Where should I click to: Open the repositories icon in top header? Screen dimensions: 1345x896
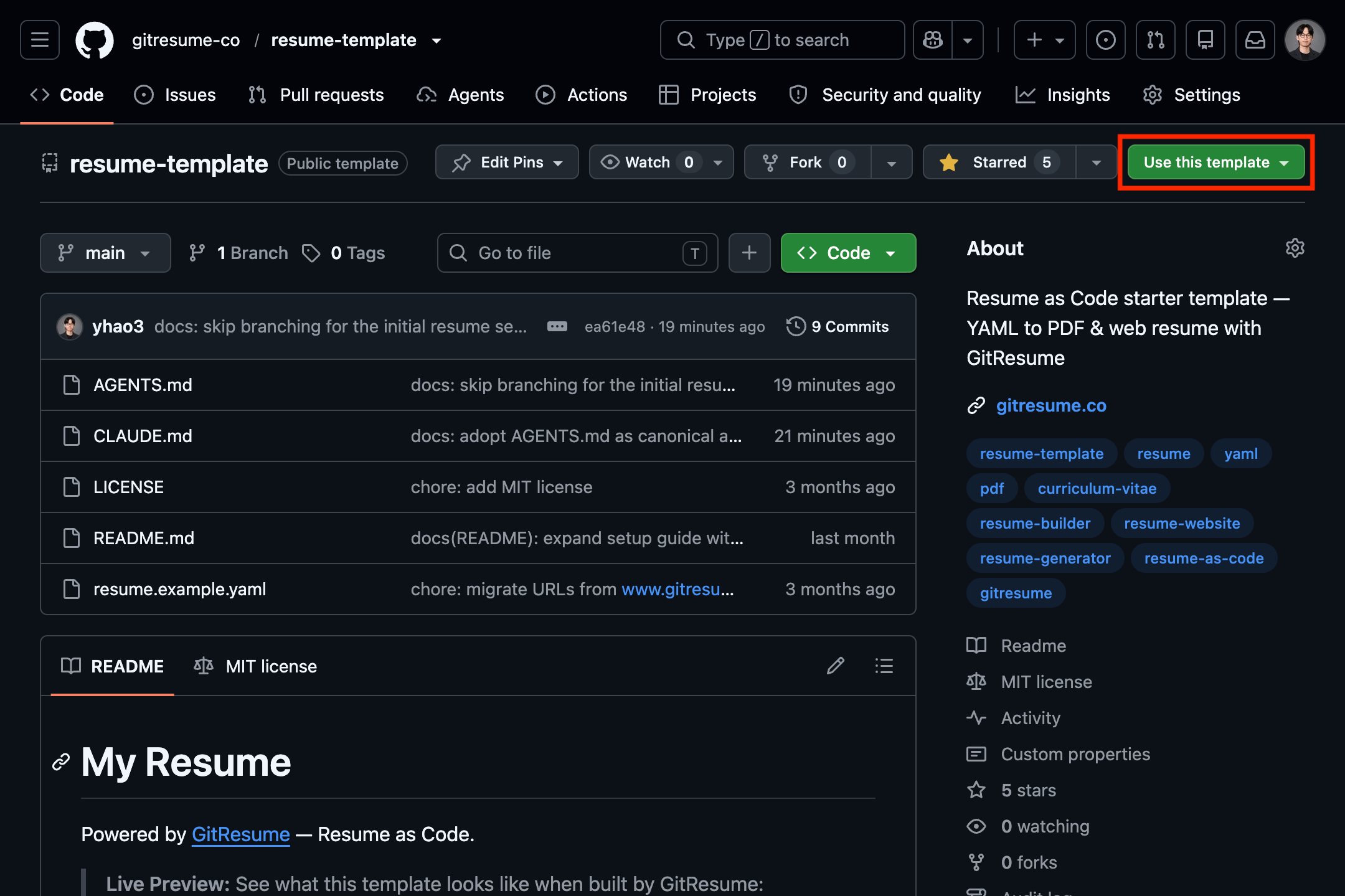point(1205,40)
